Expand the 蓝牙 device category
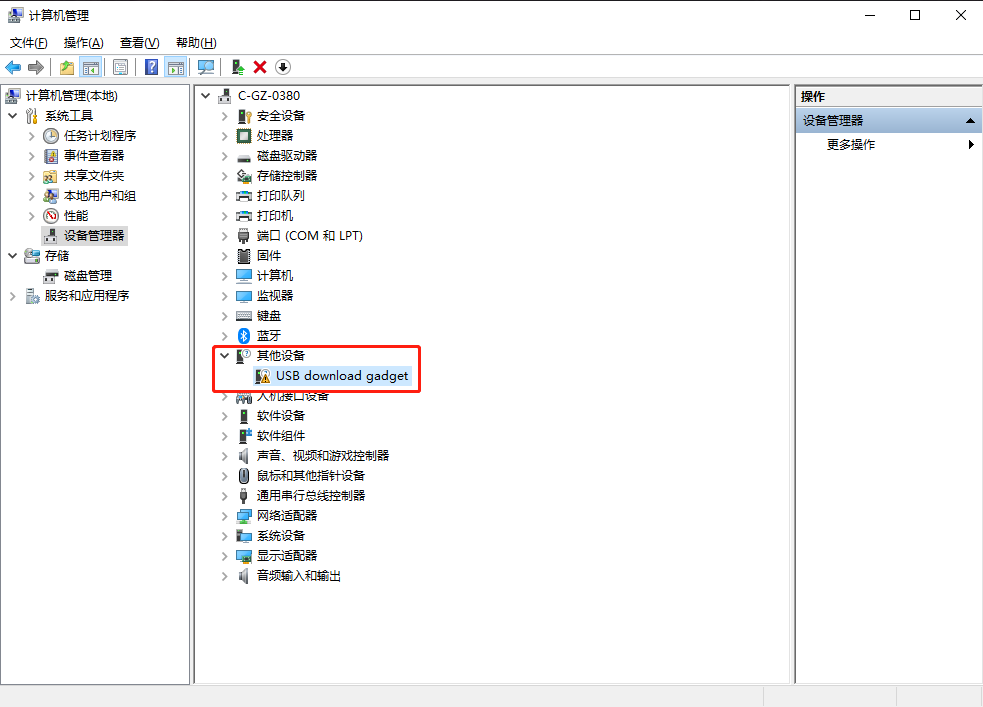This screenshot has width=983, height=707. coord(224,336)
